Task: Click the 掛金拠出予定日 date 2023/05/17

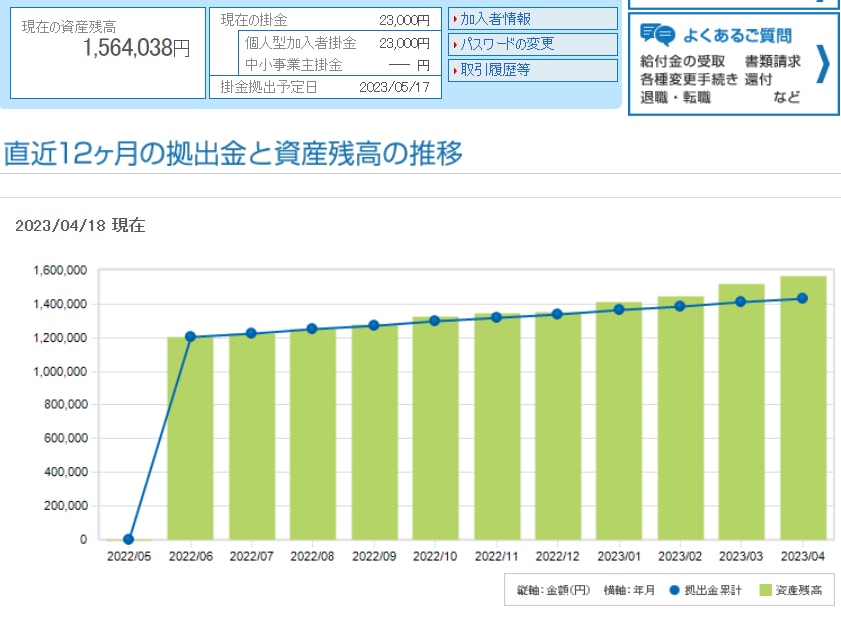Action: (394, 87)
